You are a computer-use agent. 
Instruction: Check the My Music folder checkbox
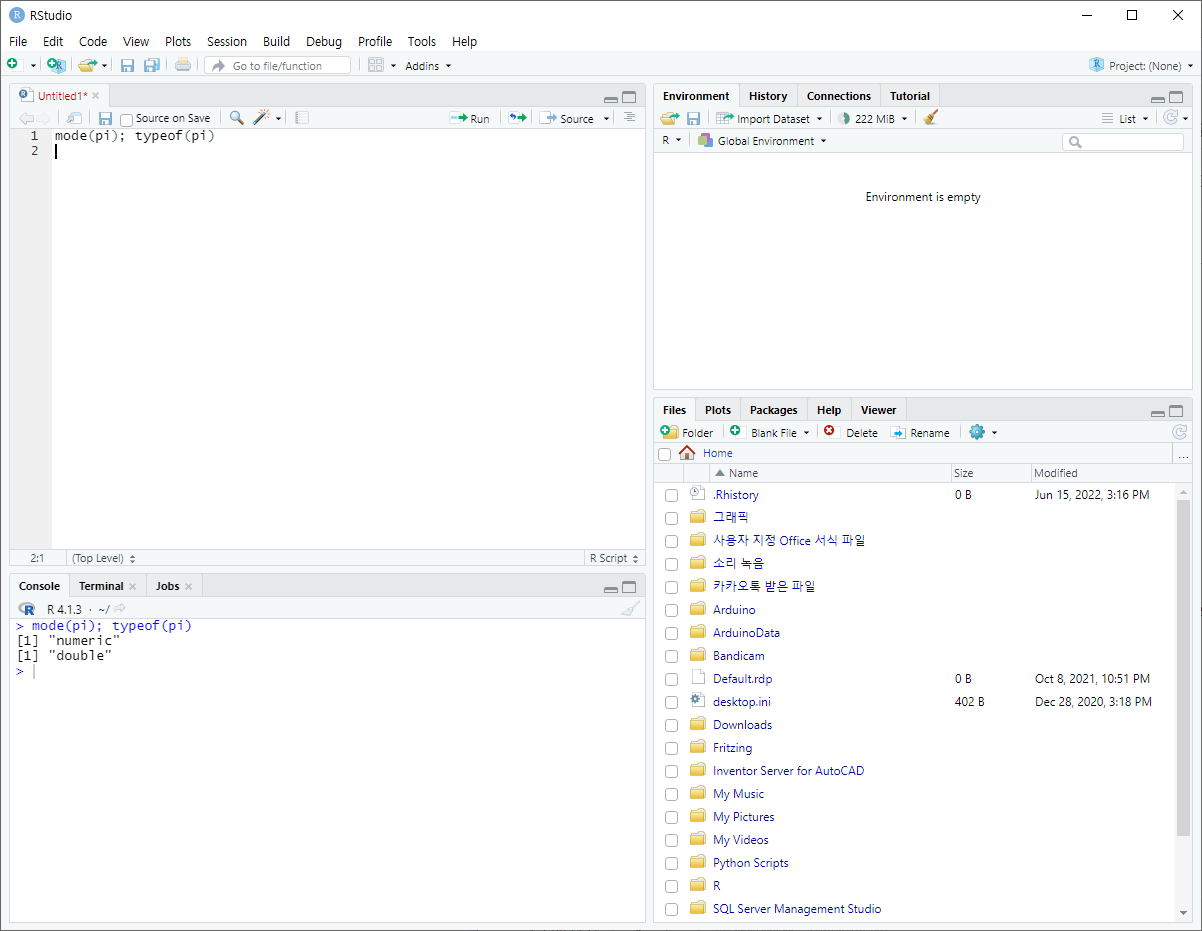point(671,794)
